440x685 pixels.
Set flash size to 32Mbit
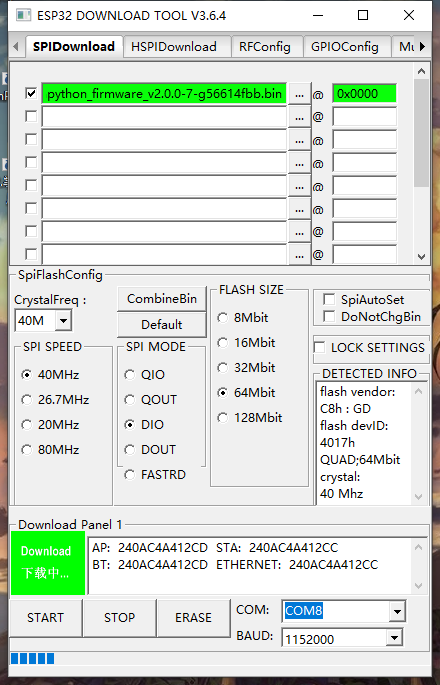[x=246, y=367]
